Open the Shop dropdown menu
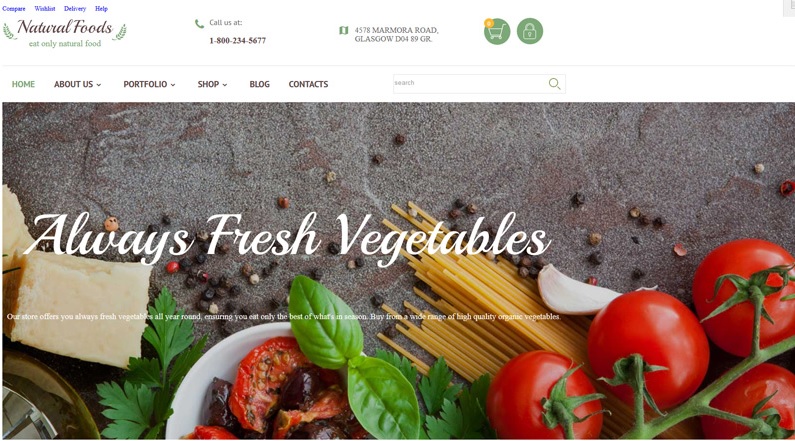The image size is (795, 441). click(212, 84)
